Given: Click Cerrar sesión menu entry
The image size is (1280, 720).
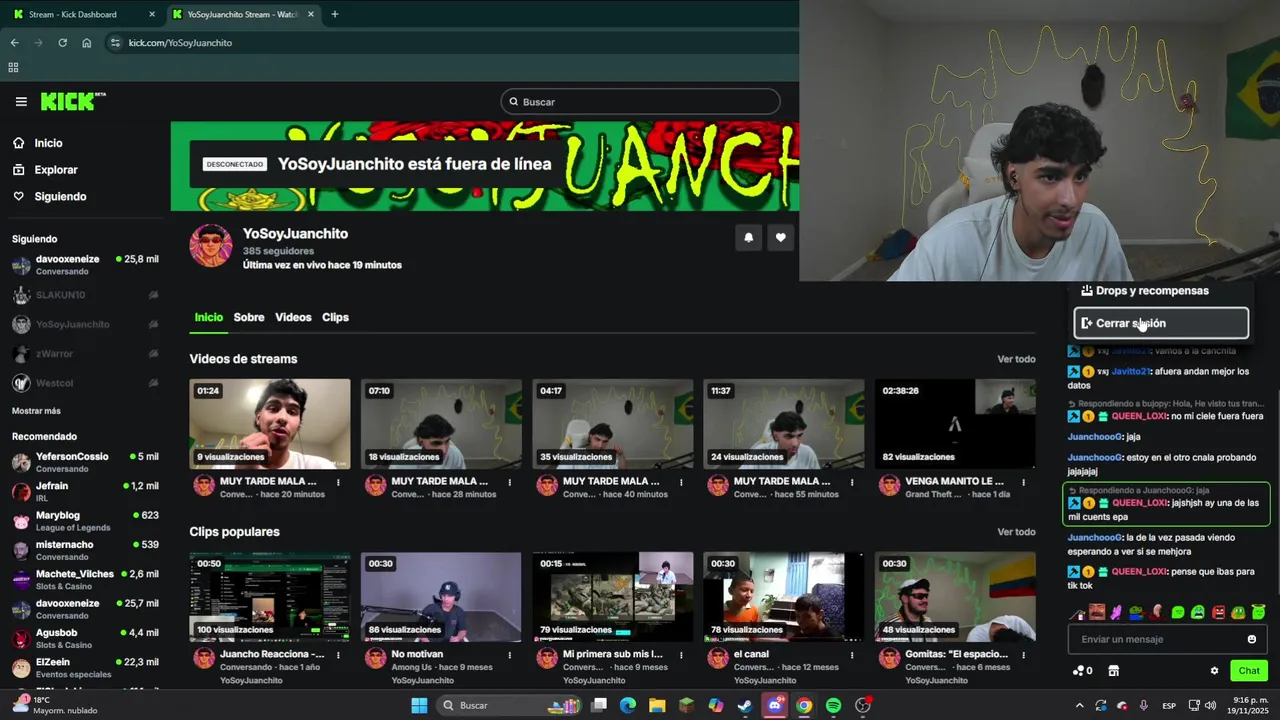Looking at the screenshot, I should coord(1161,323).
